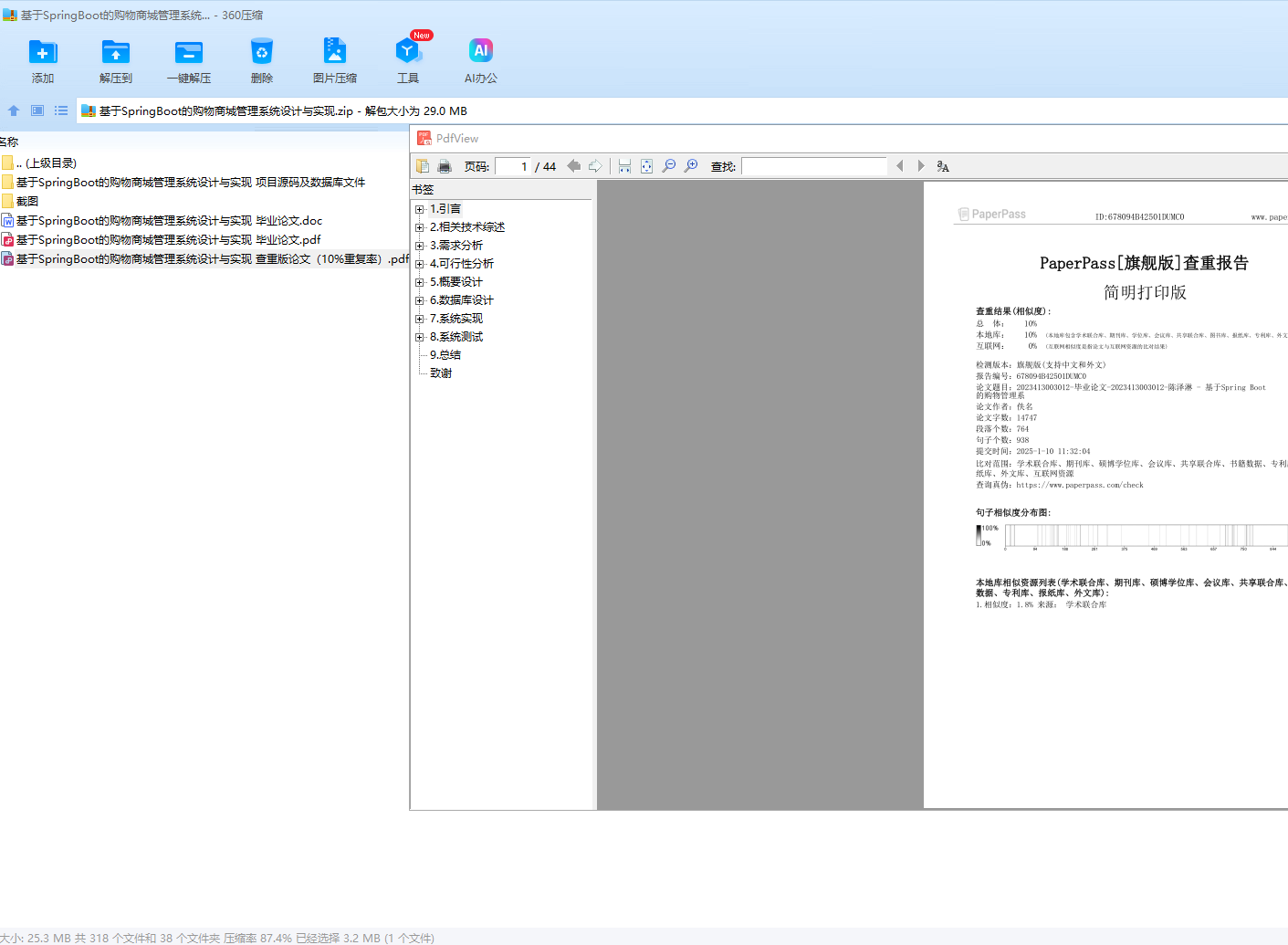Image resolution: width=1288 pixels, height=945 pixels.
Task: Find previous search match arrow
Action: point(900,166)
